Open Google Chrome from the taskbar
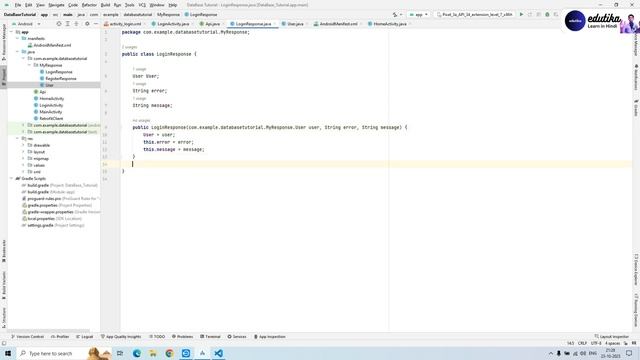This screenshot has height=360, width=640. (x=169, y=353)
